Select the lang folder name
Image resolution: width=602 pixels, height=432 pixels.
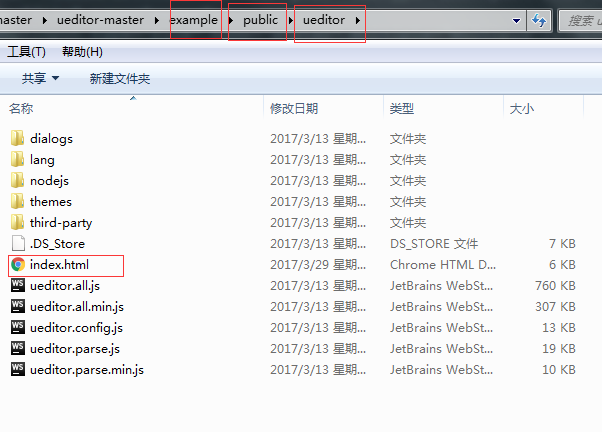tap(42, 160)
